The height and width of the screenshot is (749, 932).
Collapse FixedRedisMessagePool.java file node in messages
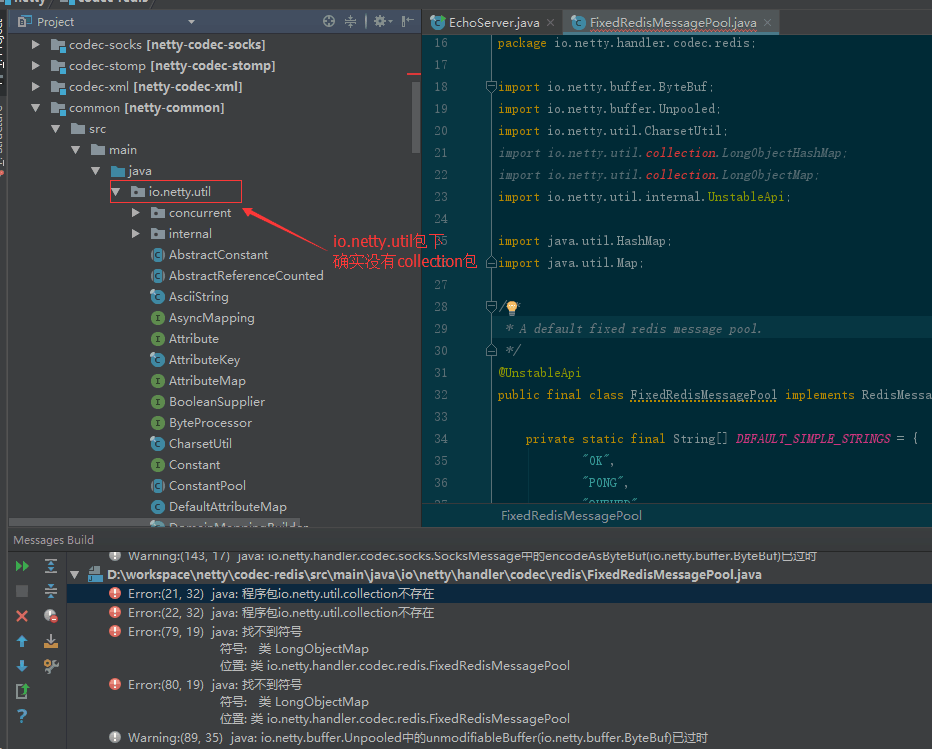pos(75,575)
